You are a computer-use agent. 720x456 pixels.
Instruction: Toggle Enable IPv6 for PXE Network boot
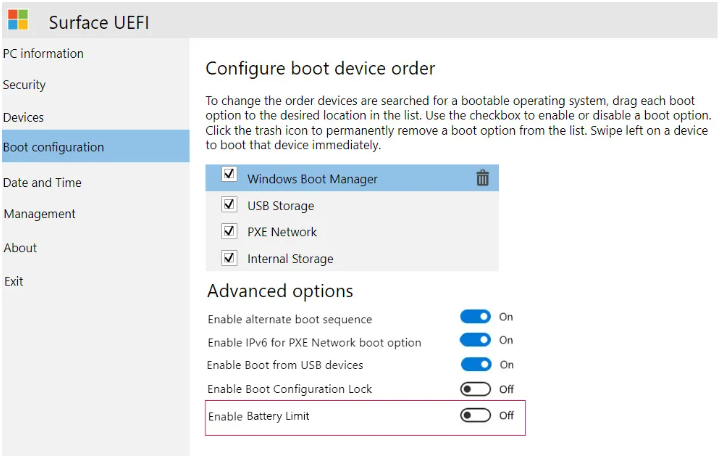pyautogui.click(x=475, y=340)
